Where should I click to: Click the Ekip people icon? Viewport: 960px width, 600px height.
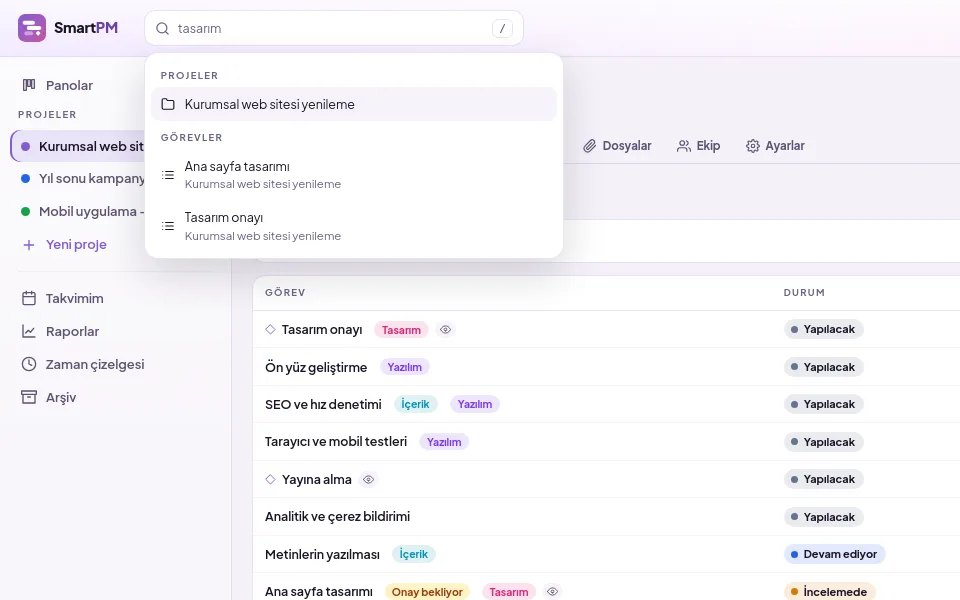pos(684,146)
